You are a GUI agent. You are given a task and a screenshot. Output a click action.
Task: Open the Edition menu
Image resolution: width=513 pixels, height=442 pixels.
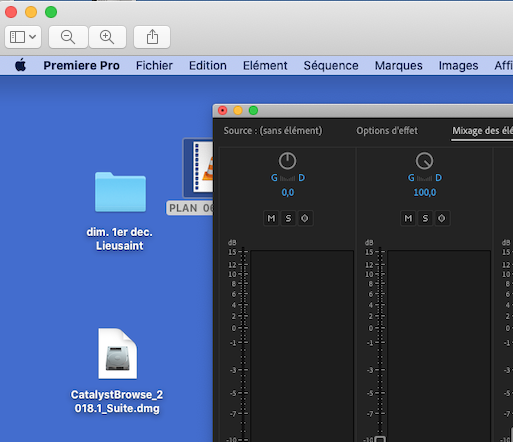208,65
